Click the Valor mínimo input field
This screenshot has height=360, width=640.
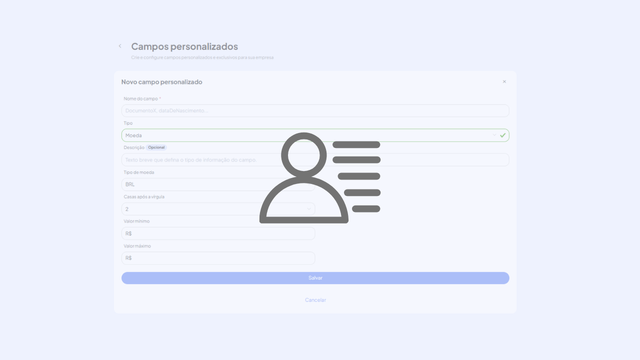218,233
